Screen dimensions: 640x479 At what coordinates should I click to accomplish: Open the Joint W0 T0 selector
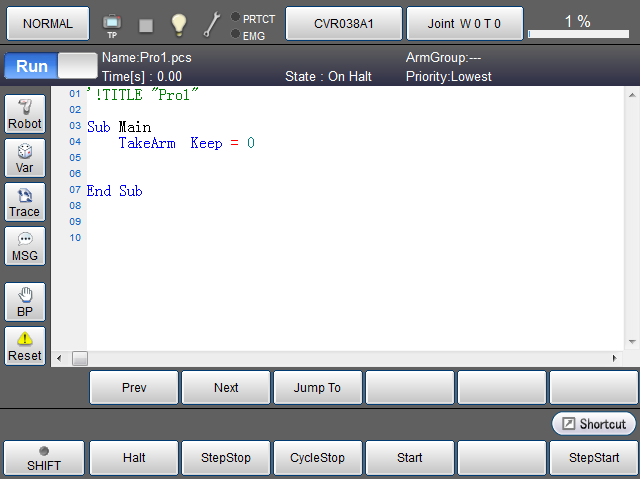click(x=464, y=22)
